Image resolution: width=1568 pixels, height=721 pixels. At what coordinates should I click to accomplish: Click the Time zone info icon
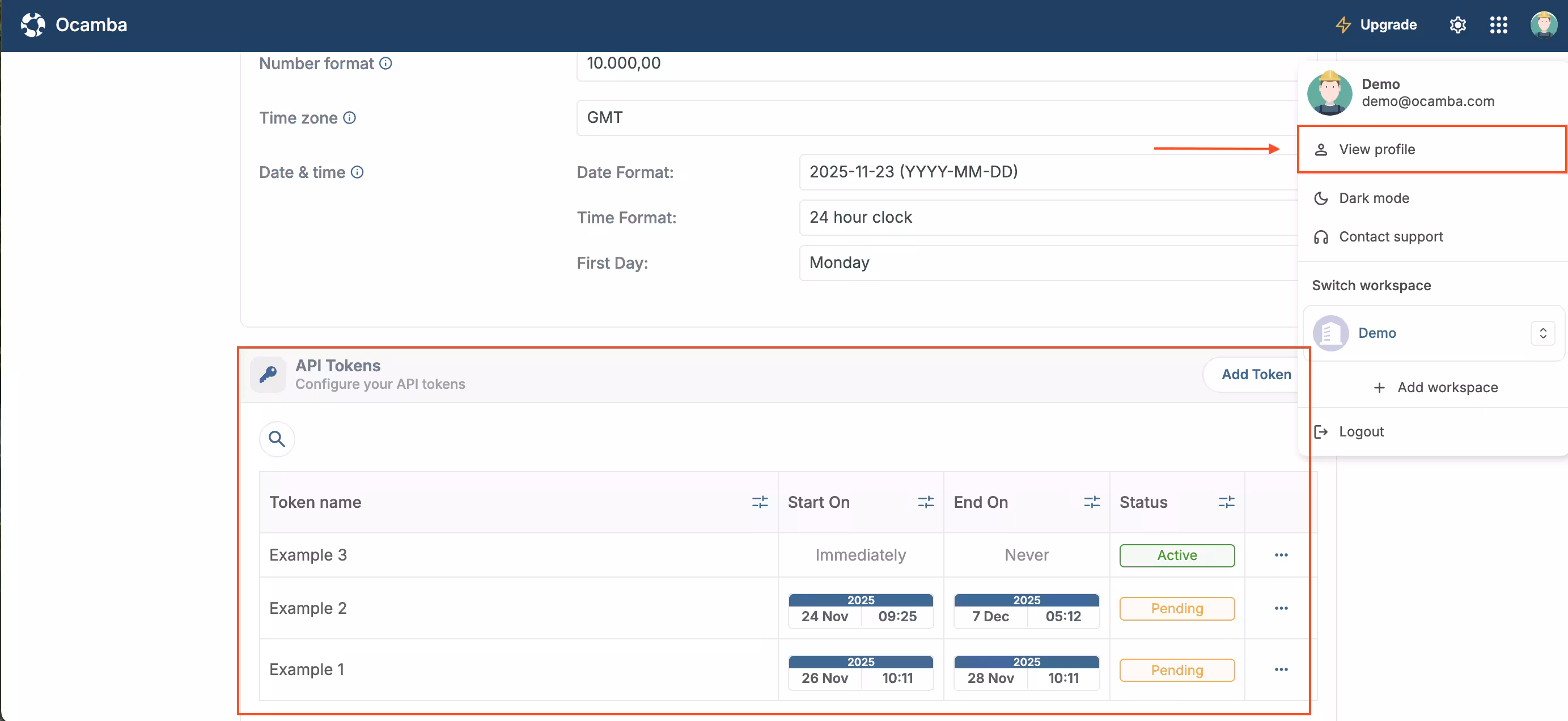coord(349,117)
